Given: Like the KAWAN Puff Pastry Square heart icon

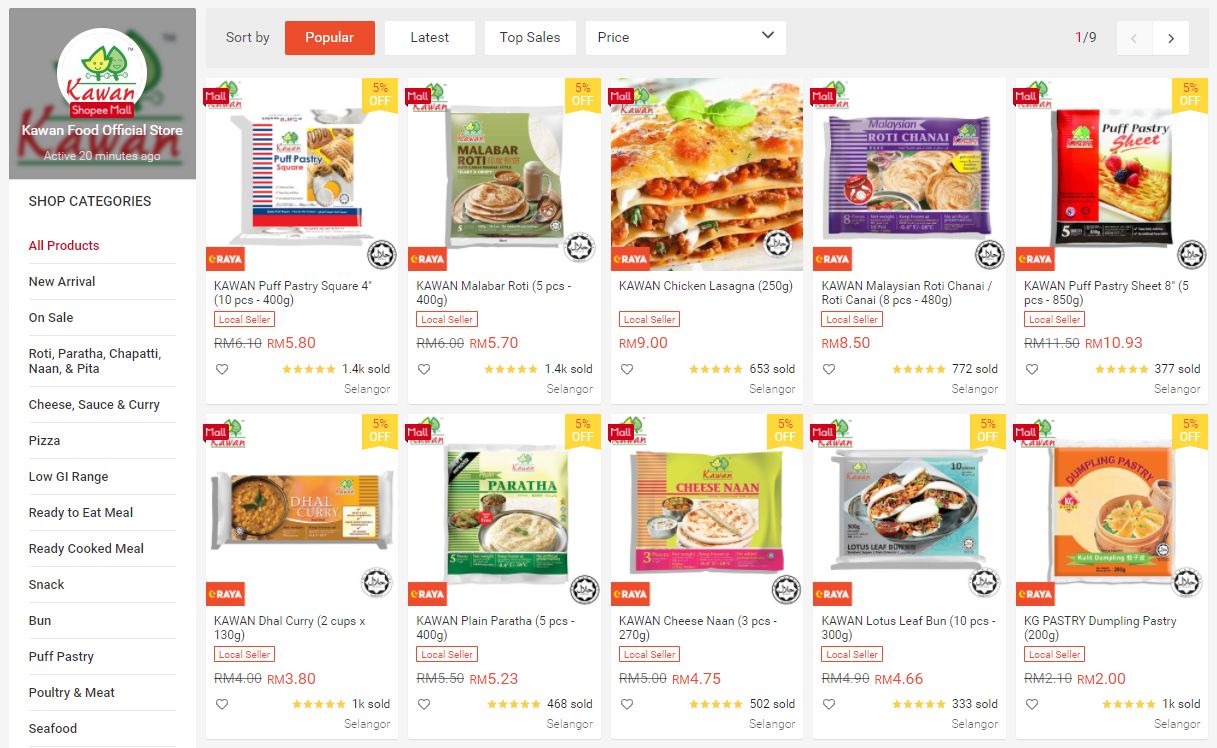Looking at the screenshot, I should tap(222, 369).
